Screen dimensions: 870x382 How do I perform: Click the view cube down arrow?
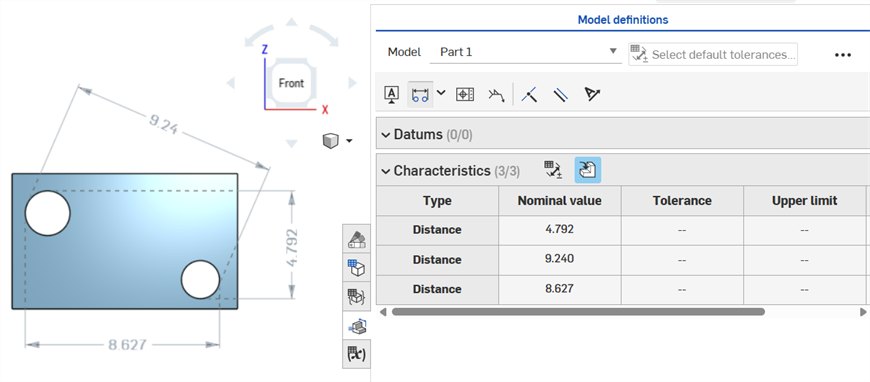tap(291, 144)
